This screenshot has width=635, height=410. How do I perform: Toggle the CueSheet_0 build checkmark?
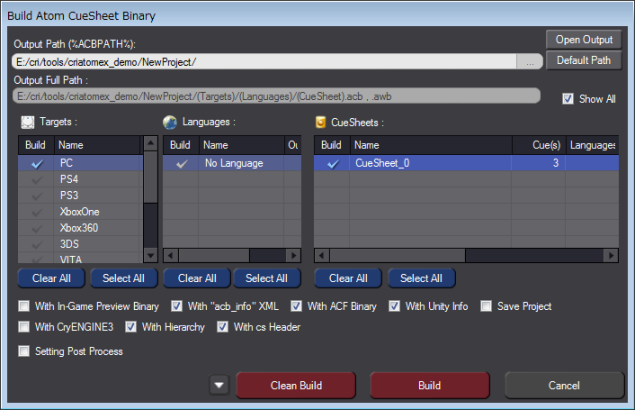point(333,163)
